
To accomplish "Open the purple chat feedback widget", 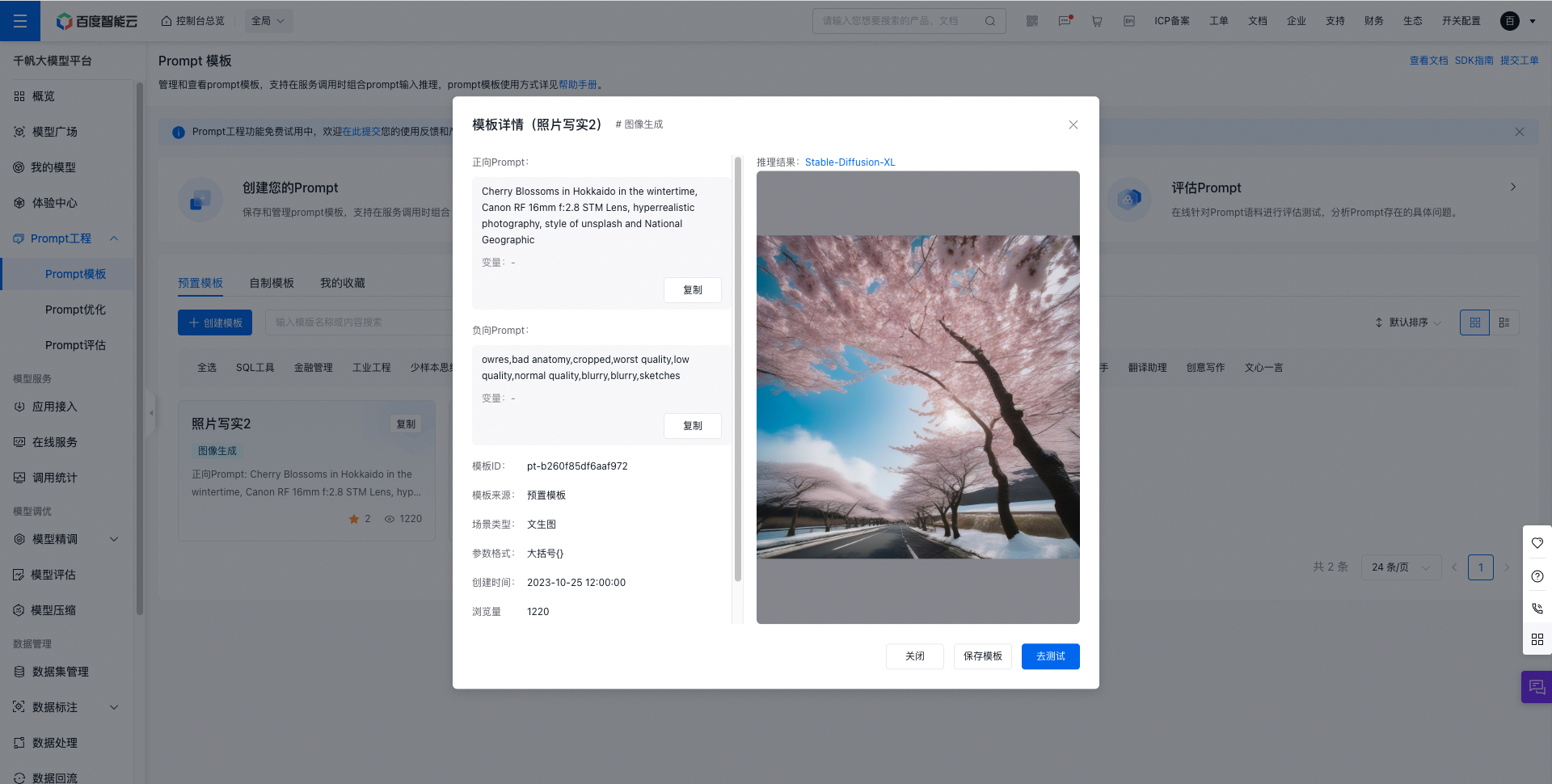I will tap(1537, 687).
